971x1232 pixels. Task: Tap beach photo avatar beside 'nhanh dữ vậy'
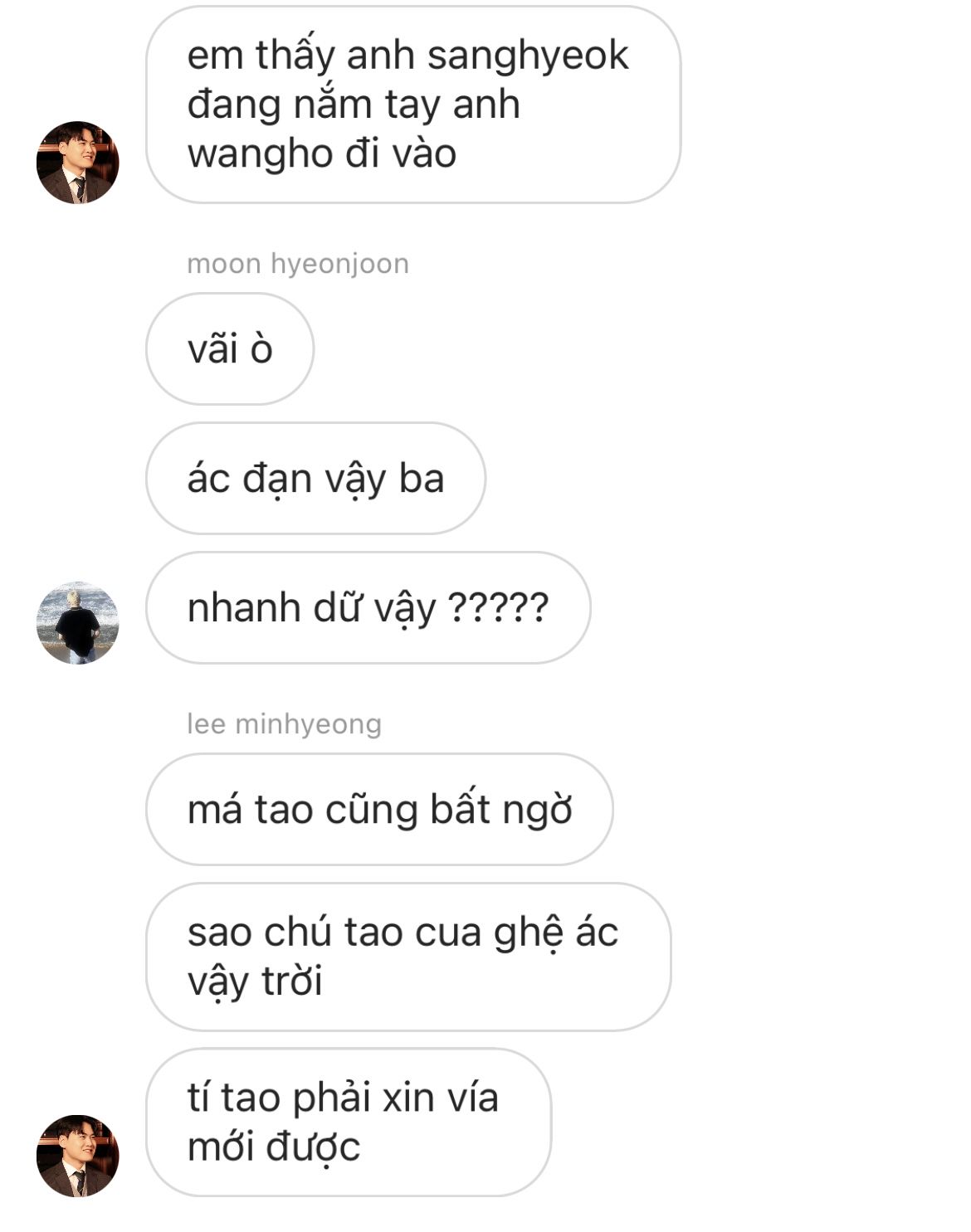pyautogui.click(x=78, y=623)
